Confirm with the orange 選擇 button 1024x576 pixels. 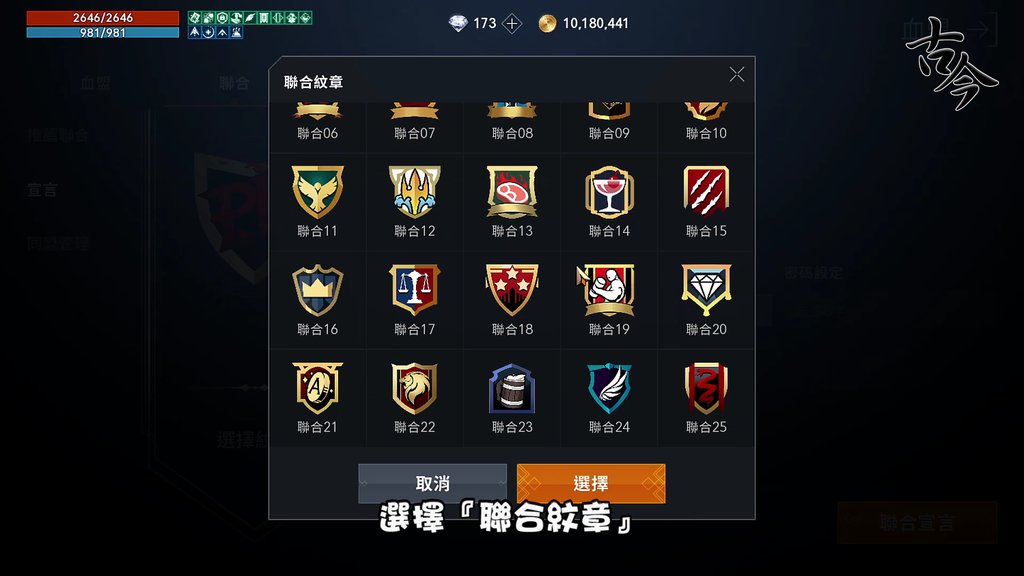[591, 483]
